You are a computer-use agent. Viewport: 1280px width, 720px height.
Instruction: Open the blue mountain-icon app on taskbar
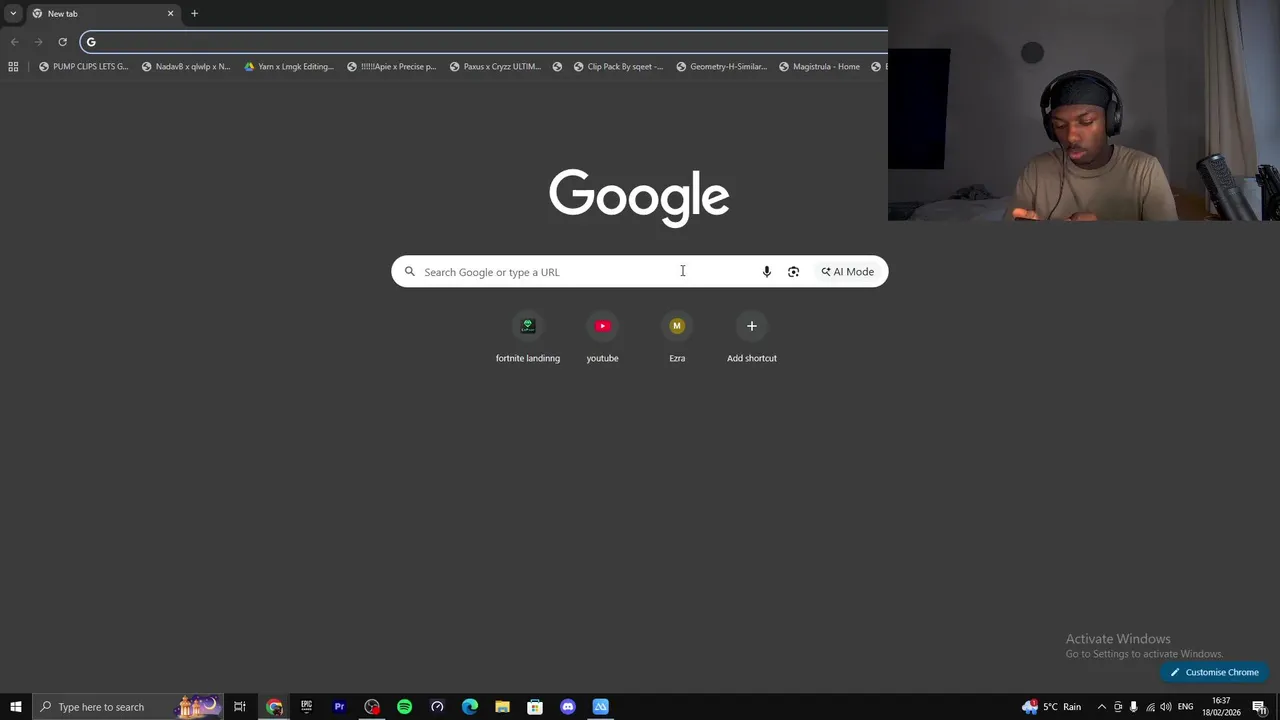tap(600, 707)
